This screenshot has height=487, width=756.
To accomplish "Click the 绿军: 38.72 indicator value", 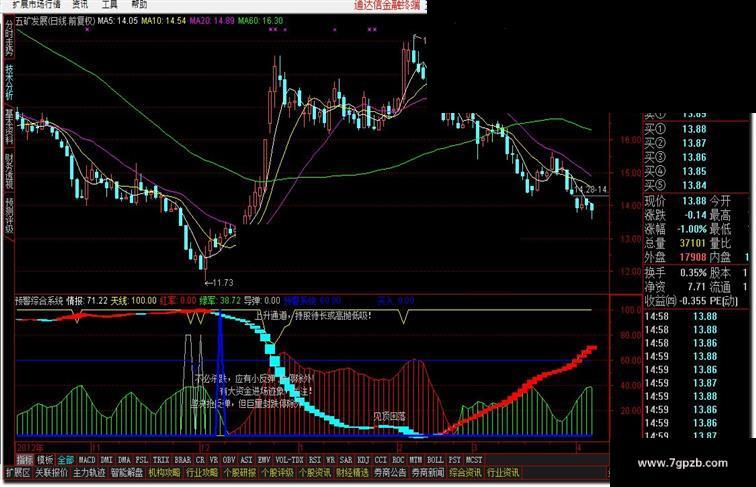I will pyautogui.click(x=220, y=300).
